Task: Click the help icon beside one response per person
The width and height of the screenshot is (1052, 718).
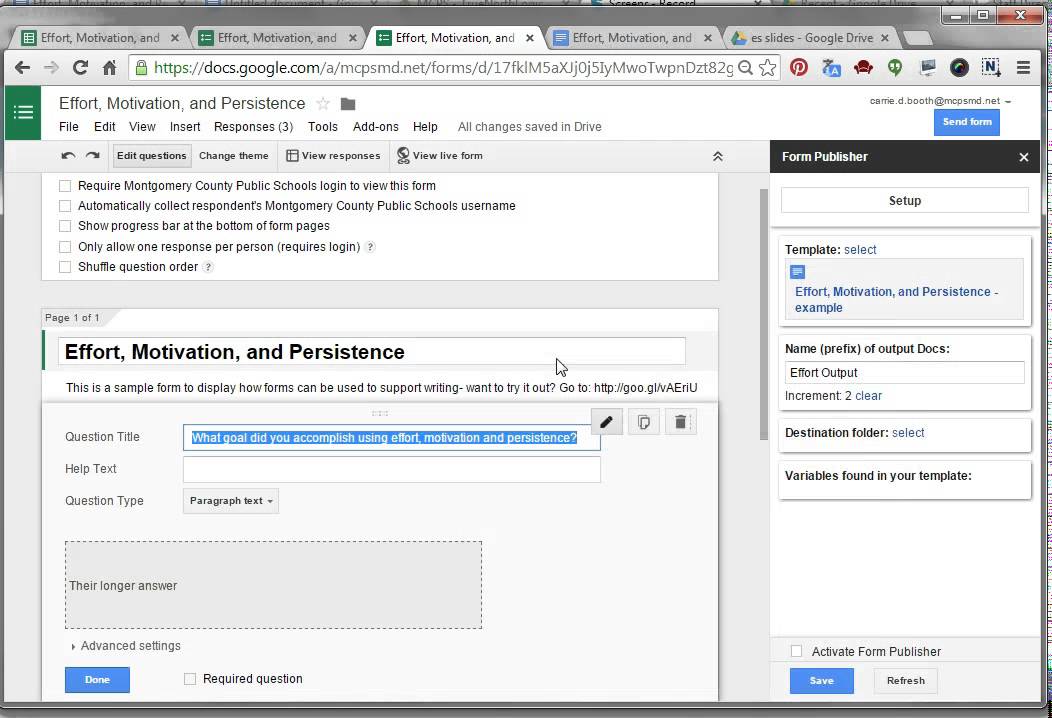Action: 370,247
